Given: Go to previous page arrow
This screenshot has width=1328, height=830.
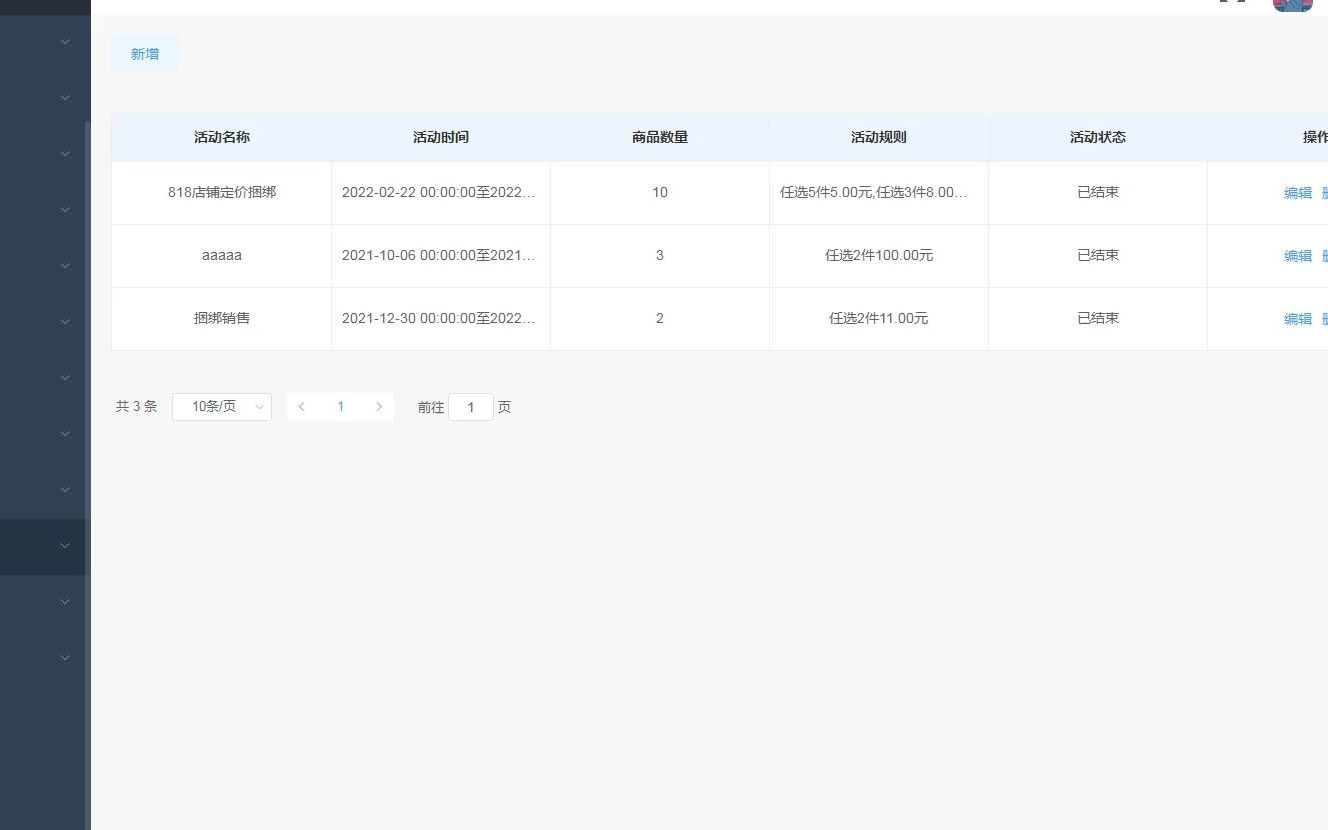Looking at the screenshot, I should point(301,407).
